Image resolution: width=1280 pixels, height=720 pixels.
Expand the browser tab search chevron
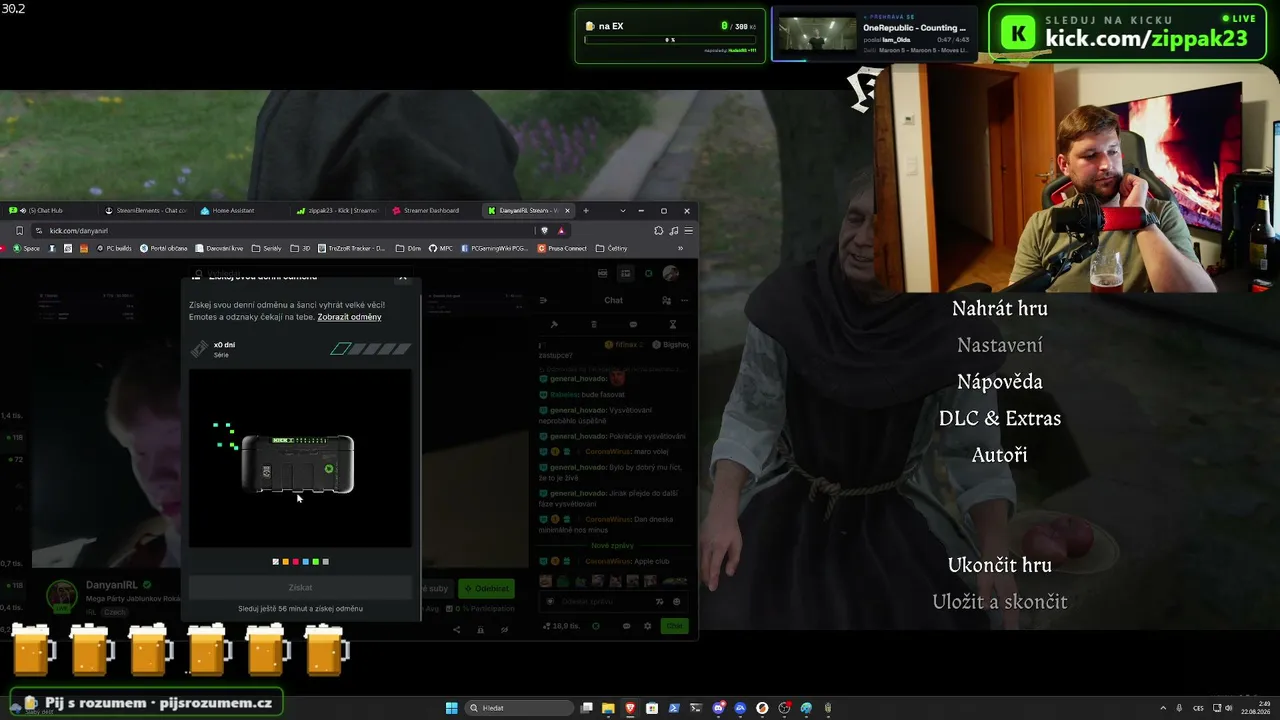click(622, 211)
